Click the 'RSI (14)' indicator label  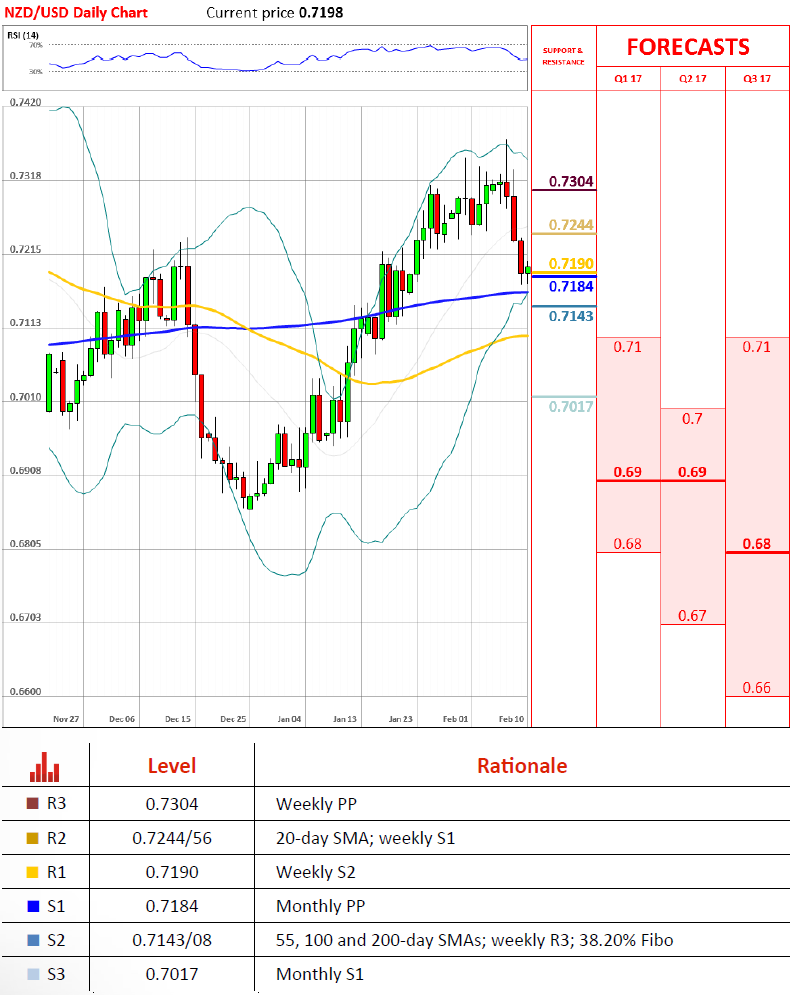(x=23, y=35)
